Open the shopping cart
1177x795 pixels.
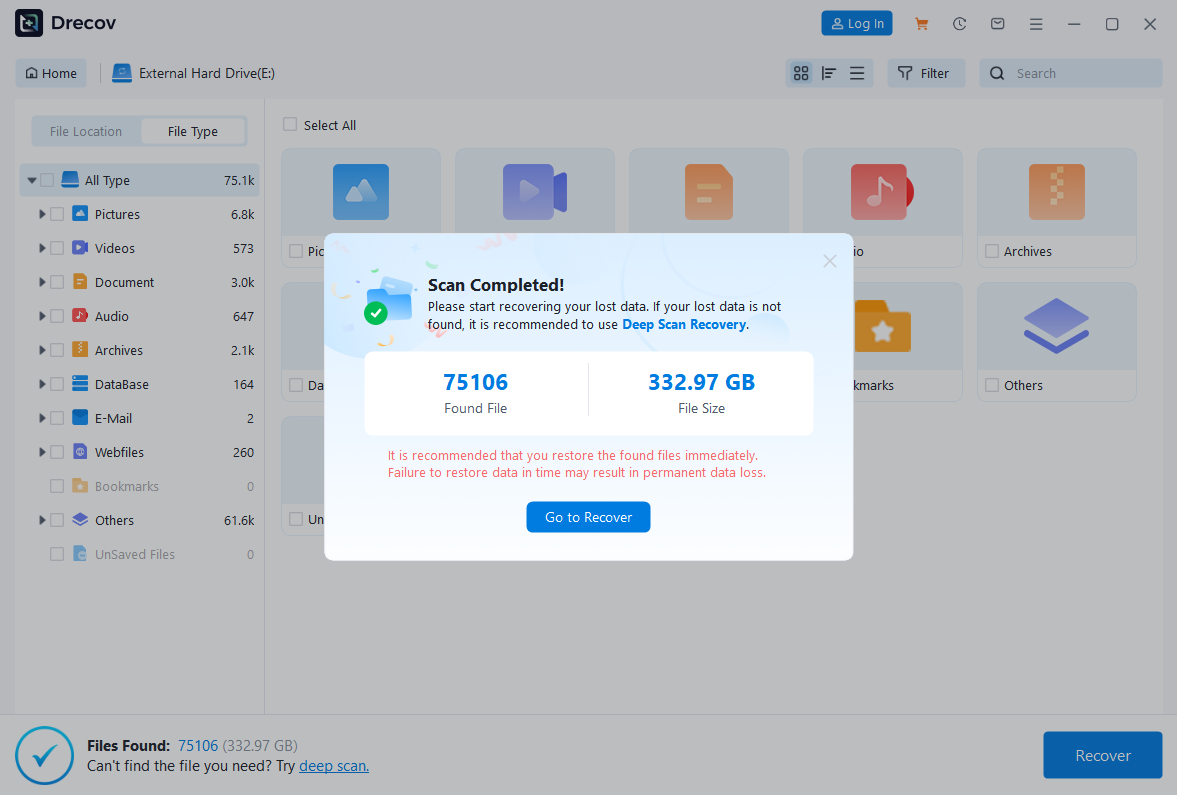pos(921,23)
